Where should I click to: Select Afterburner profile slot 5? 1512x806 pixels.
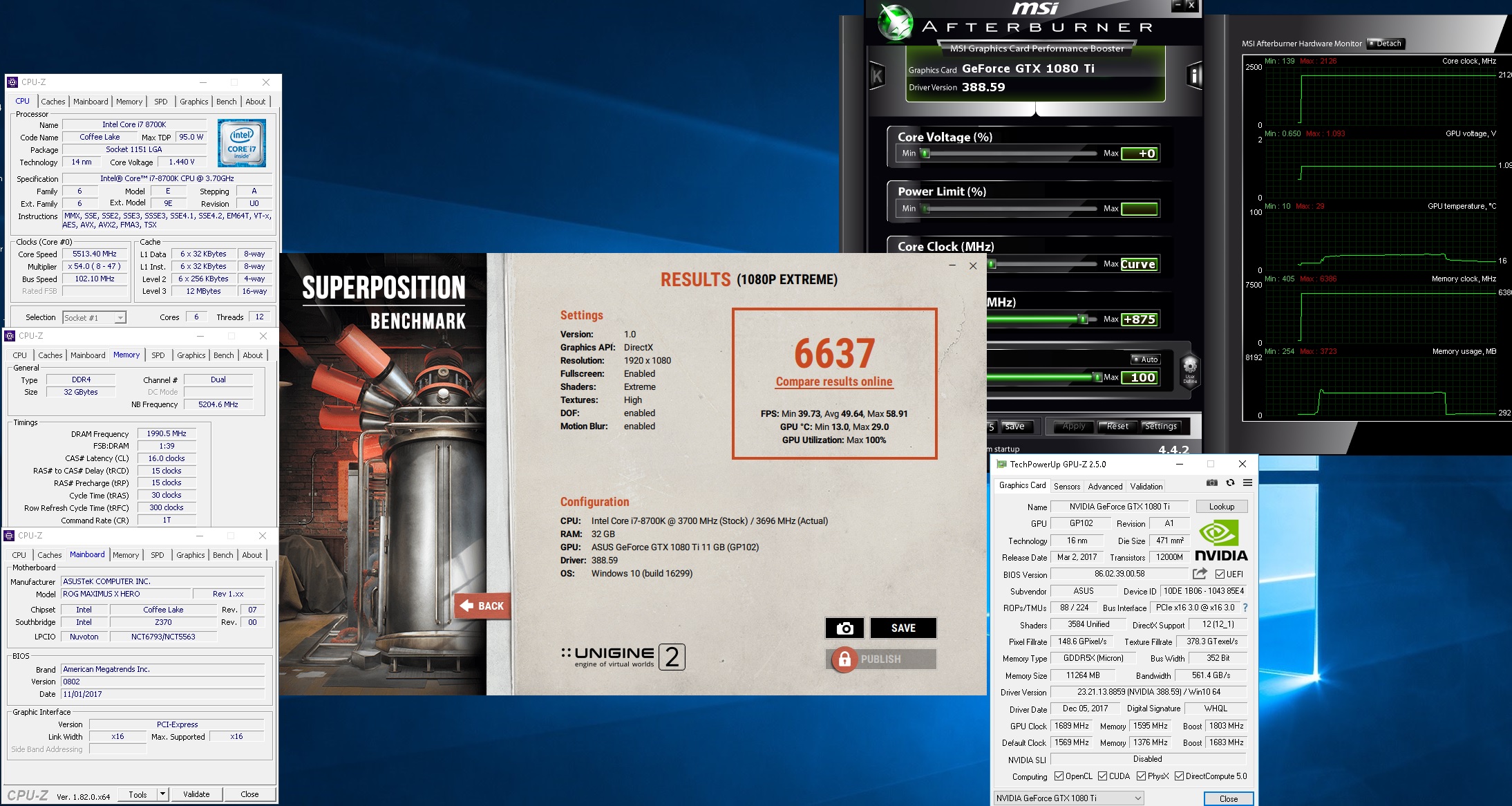[991, 427]
